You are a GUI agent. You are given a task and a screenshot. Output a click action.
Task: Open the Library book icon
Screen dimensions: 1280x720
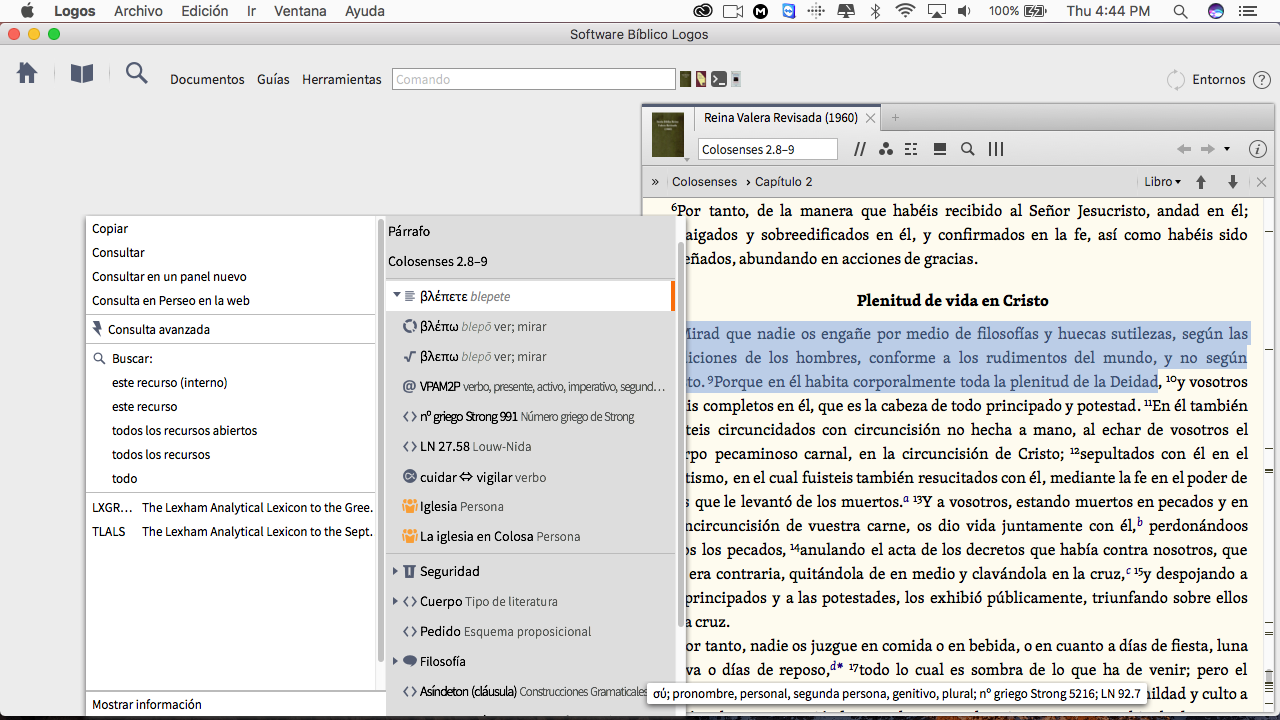coord(82,74)
